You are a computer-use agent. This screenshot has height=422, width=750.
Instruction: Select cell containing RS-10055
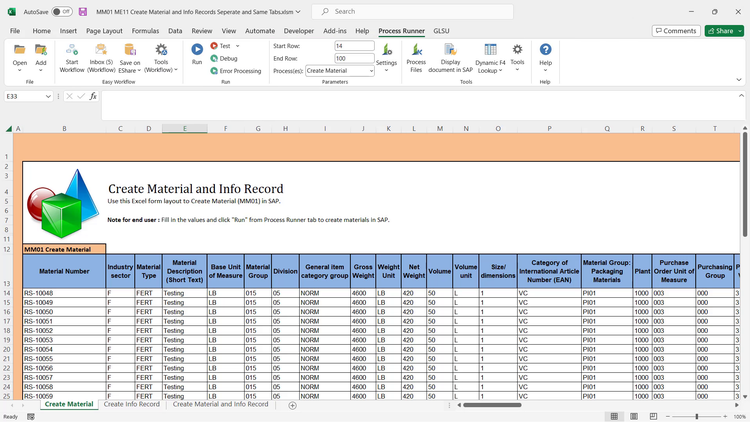(x=64, y=359)
